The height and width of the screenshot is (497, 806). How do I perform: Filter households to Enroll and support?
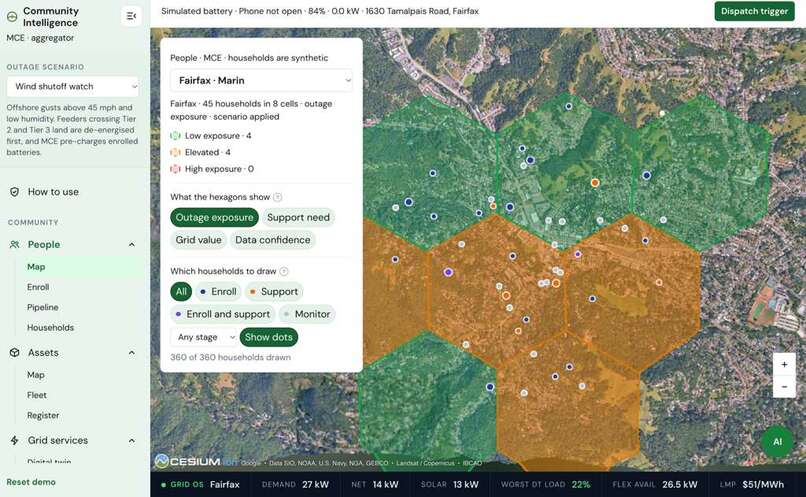(223, 314)
